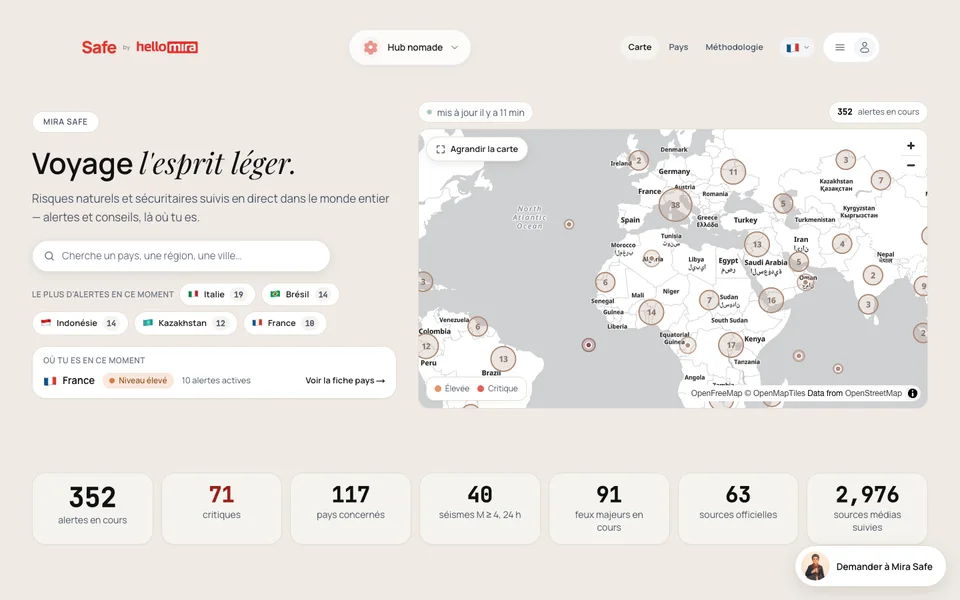Viewport: 960px width, 600px height.
Task: Click the cluster marker 38 near France
Action: pyautogui.click(x=675, y=205)
